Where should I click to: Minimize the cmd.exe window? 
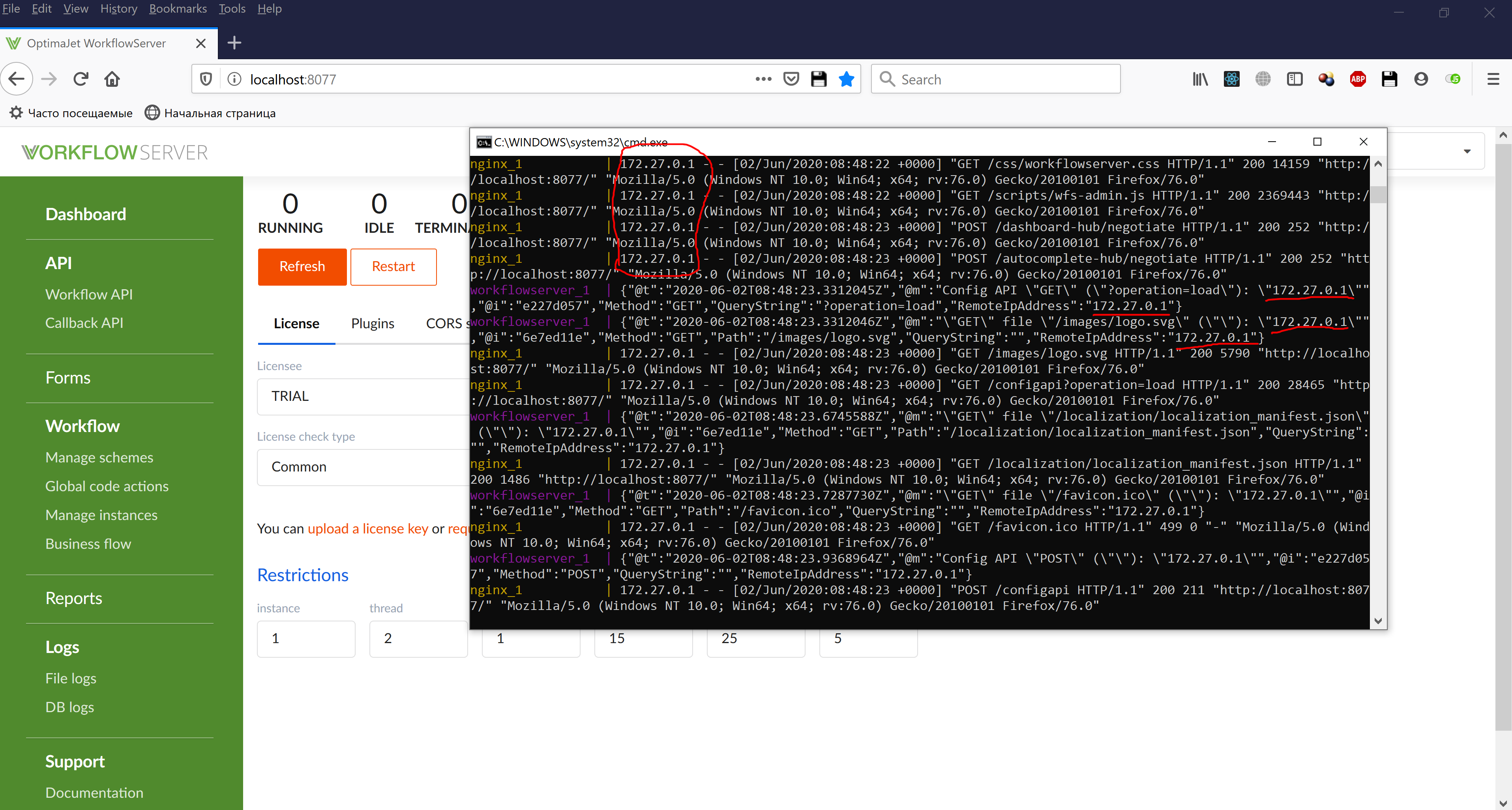[1272, 142]
